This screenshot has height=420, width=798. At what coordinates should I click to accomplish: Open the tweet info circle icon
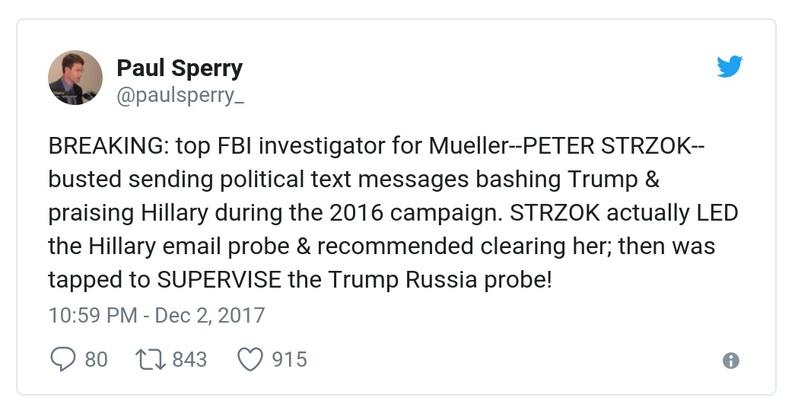click(x=731, y=361)
